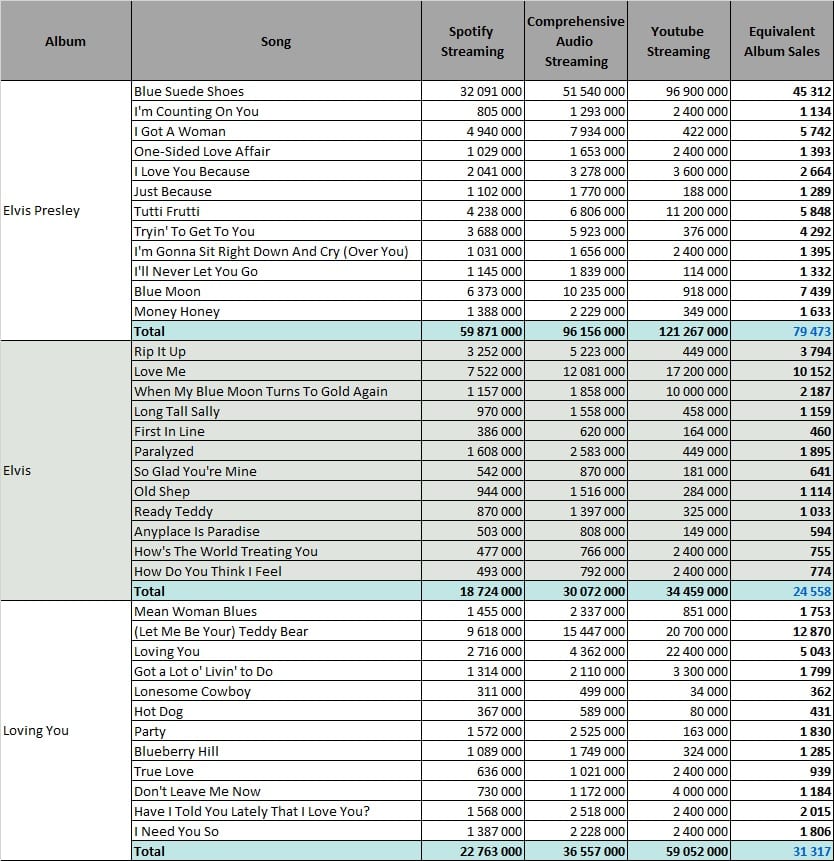
Task: Click Tutti Frutti 11 200 000 value
Action: [679, 211]
